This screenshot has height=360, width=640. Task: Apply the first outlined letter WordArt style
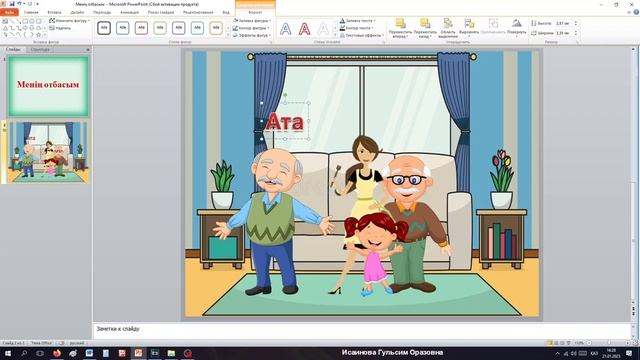pyautogui.click(x=286, y=29)
